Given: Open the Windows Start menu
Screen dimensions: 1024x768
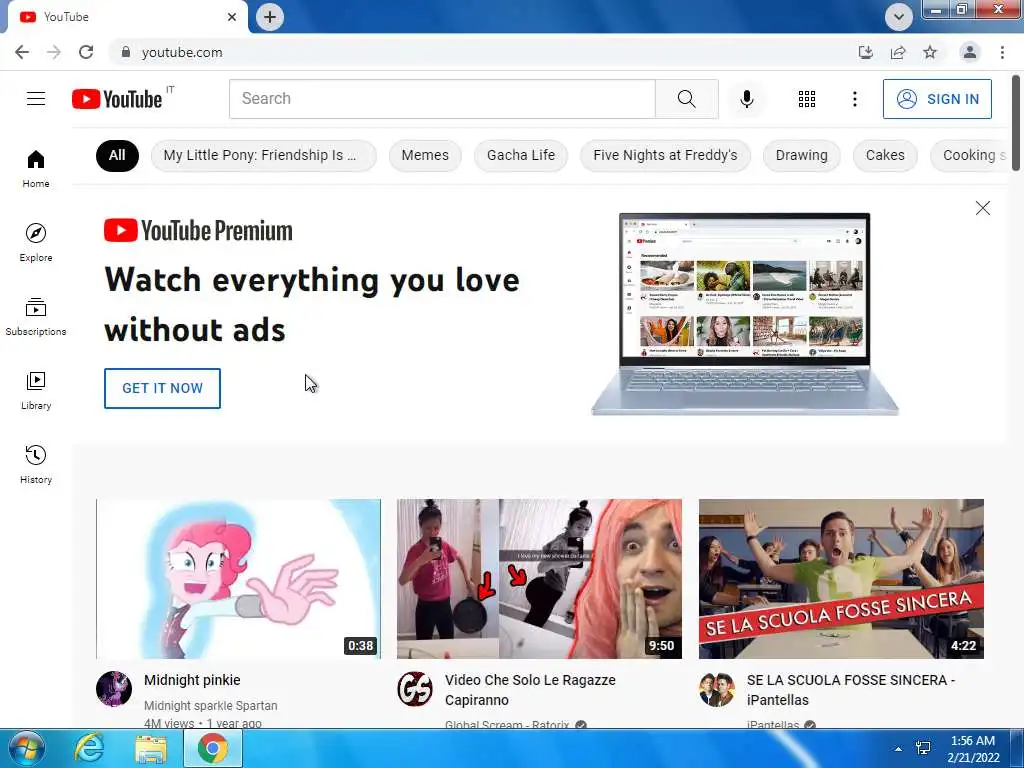Looking at the screenshot, I should 25,748.
